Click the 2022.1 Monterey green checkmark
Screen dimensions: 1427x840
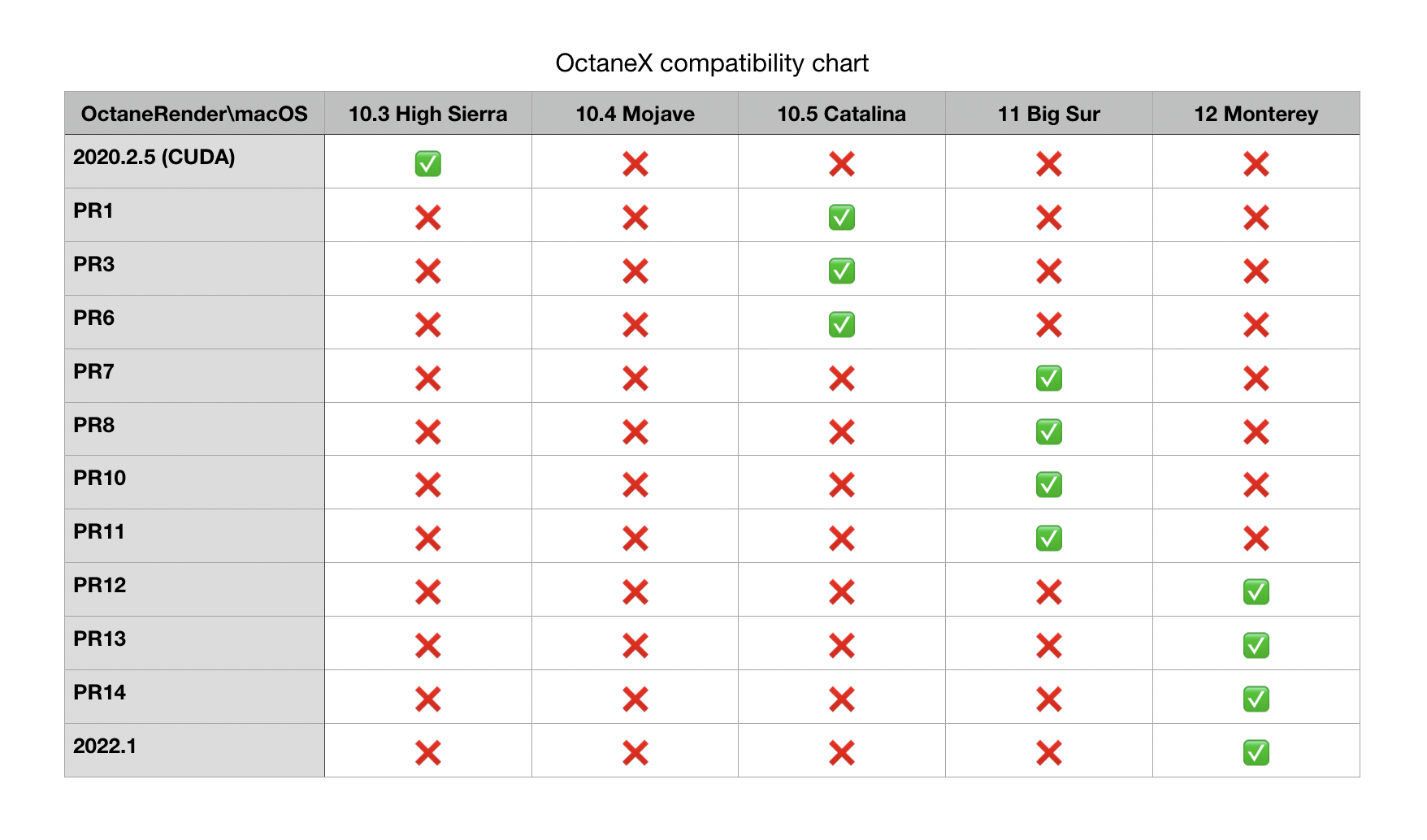pyautogui.click(x=1256, y=753)
